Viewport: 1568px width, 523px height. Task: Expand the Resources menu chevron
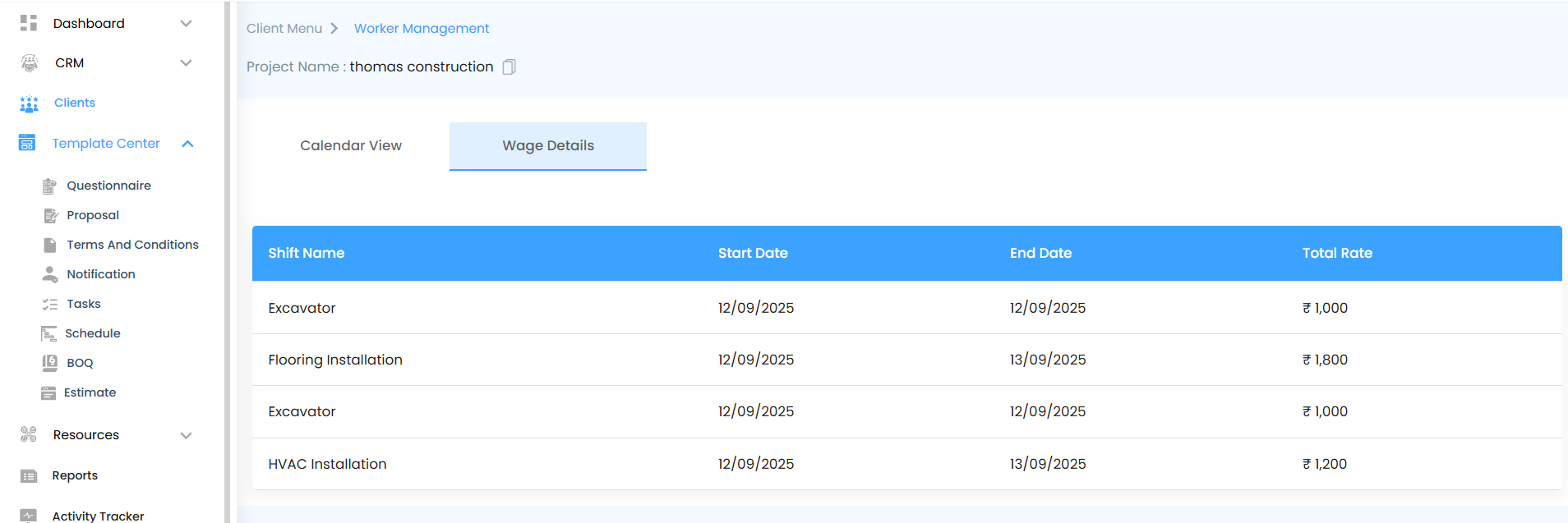[187, 435]
